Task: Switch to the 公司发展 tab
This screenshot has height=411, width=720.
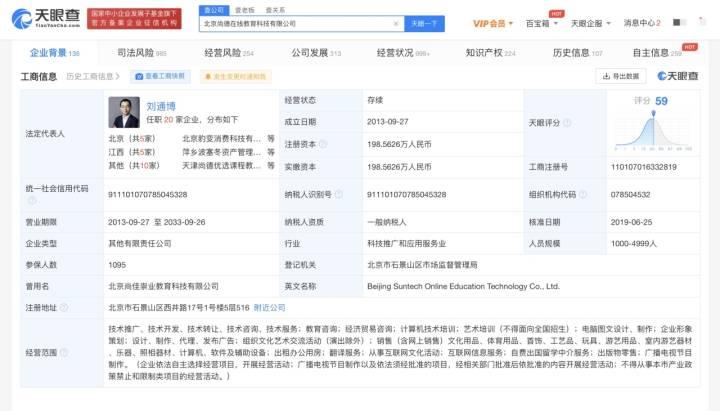Action: tap(316, 53)
